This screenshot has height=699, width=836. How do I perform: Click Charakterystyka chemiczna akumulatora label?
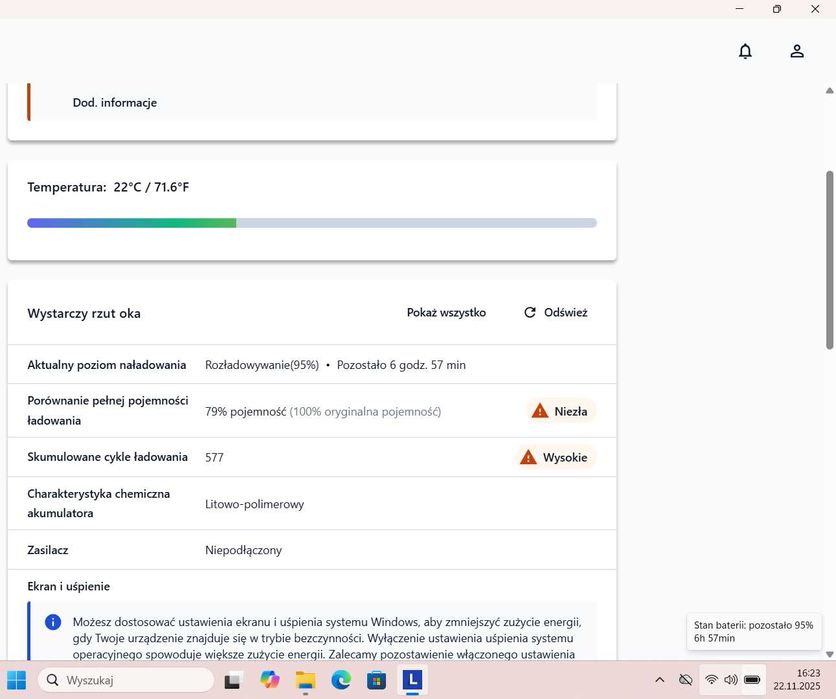click(x=99, y=503)
